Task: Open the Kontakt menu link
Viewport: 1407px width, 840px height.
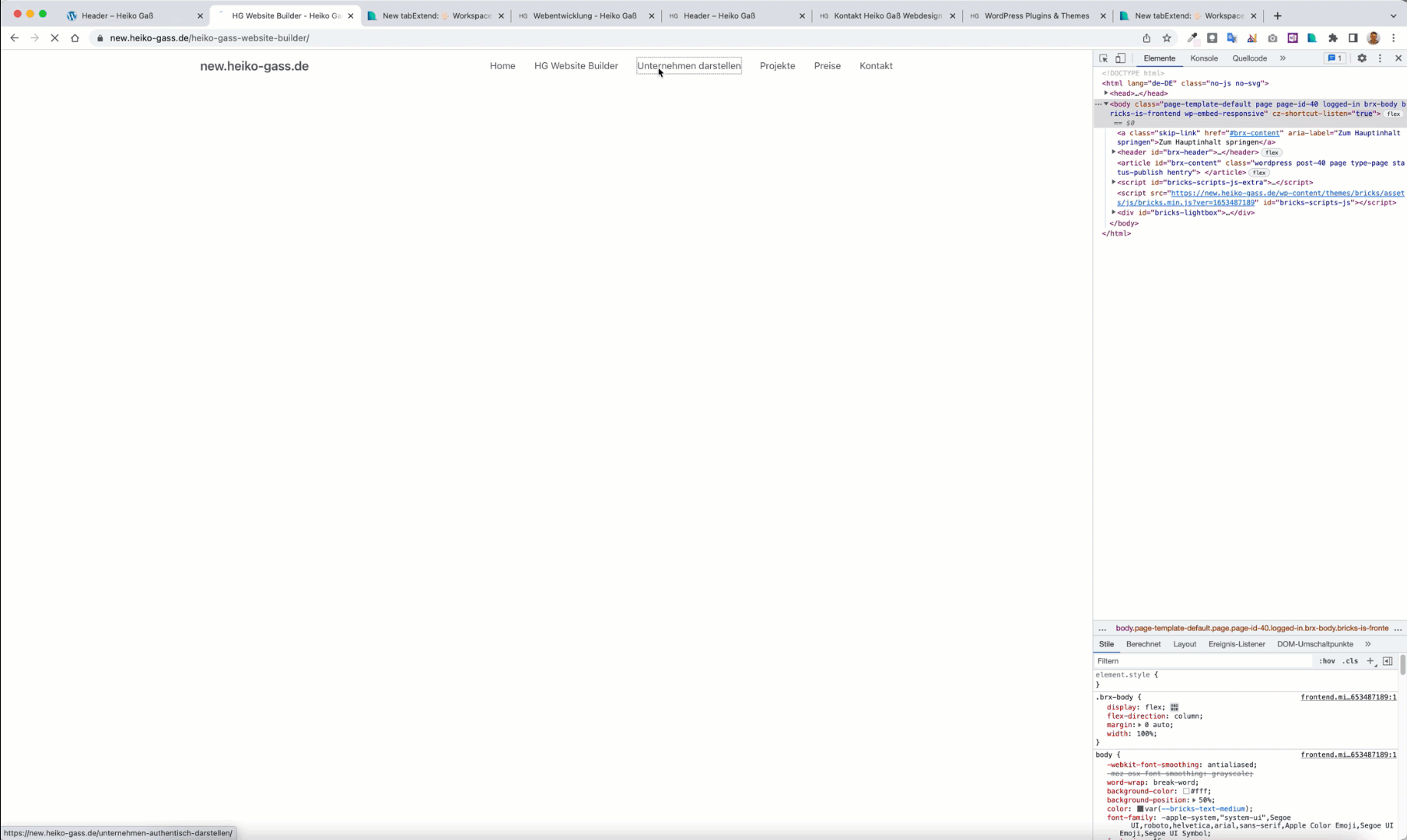Action: click(x=876, y=66)
